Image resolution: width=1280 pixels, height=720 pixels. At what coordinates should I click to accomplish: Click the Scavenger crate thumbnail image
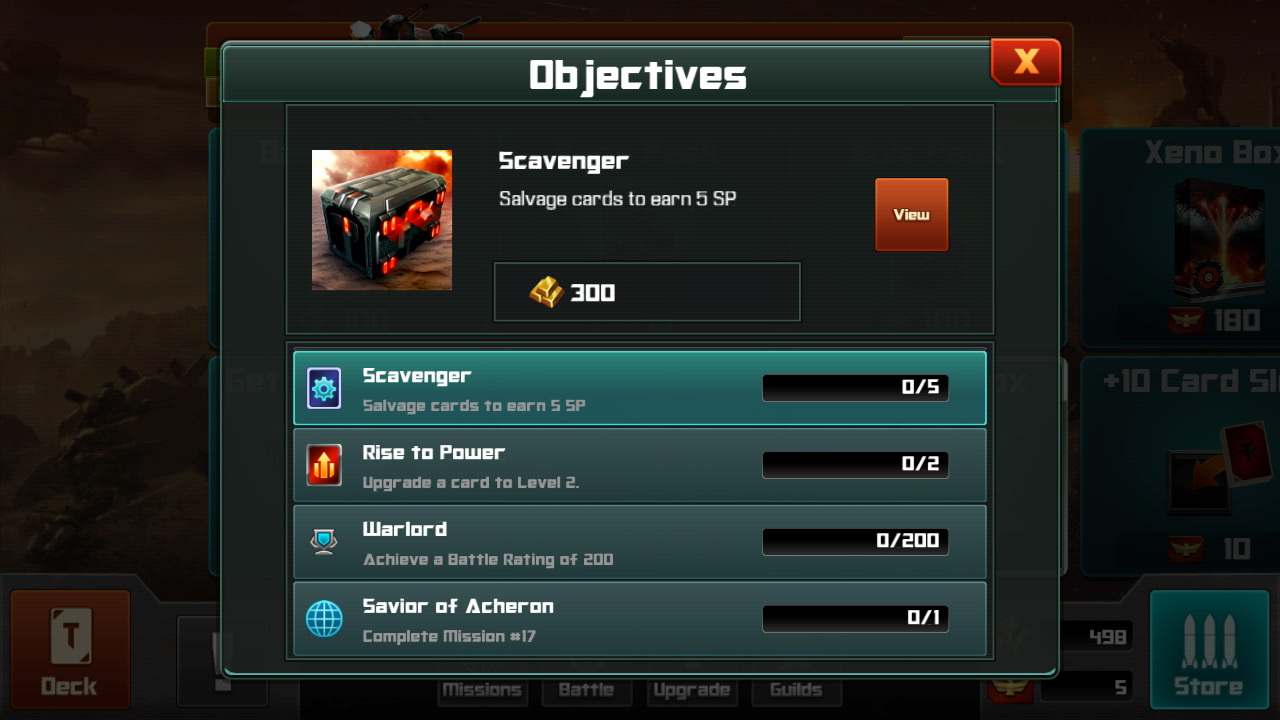[382, 220]
